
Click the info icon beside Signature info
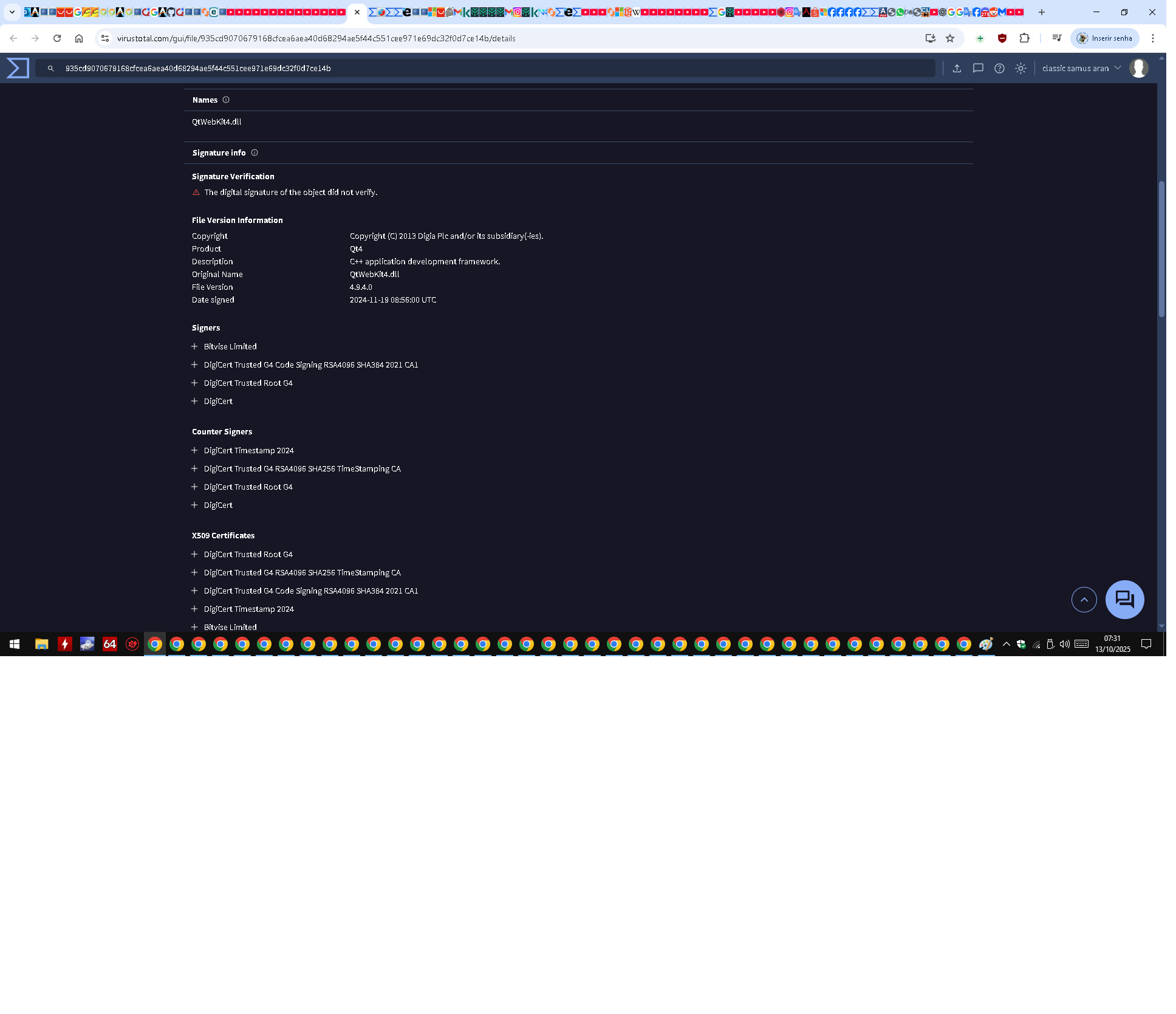(255, 152)
